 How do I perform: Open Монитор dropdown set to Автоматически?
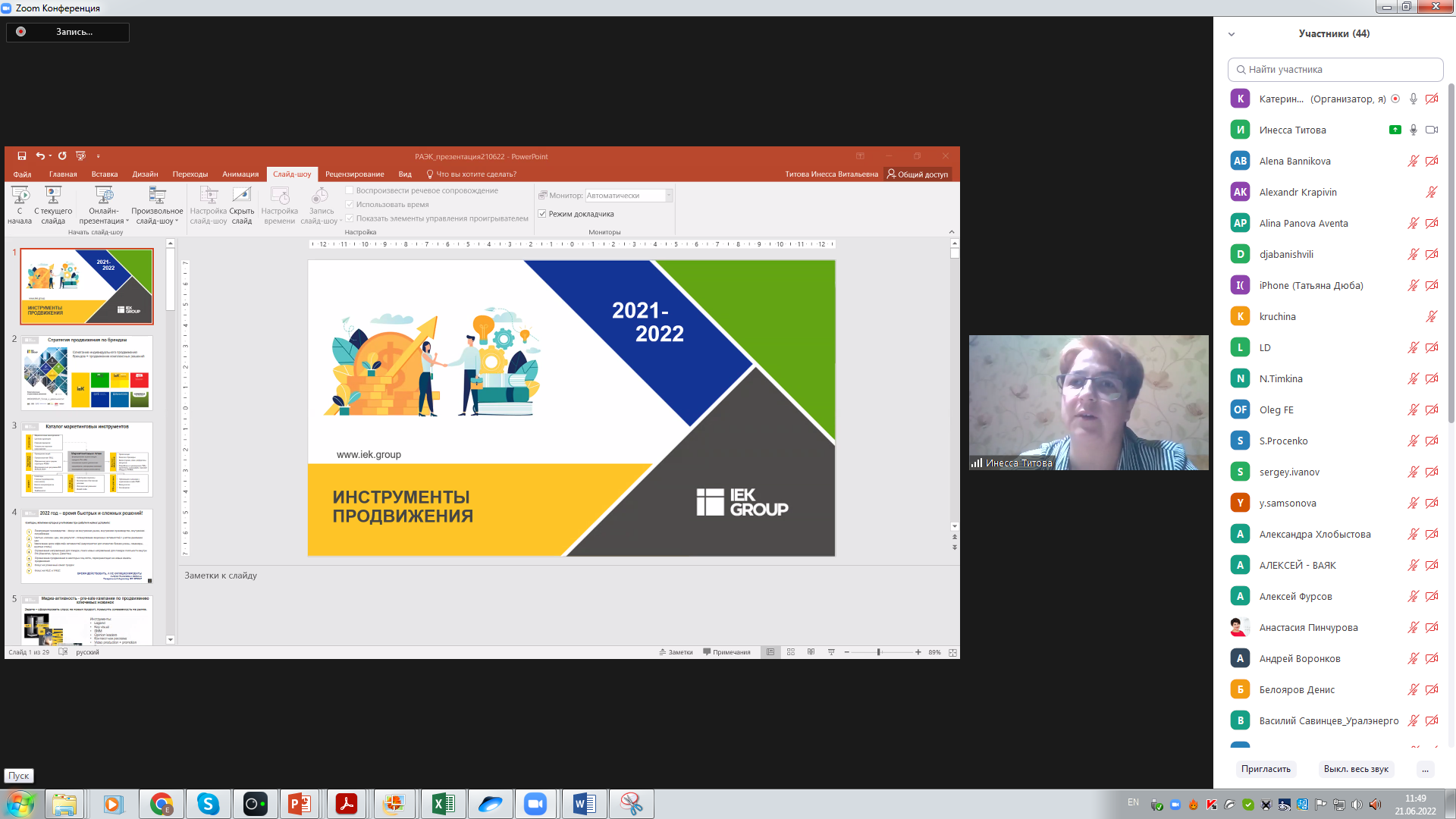[668, 196]
